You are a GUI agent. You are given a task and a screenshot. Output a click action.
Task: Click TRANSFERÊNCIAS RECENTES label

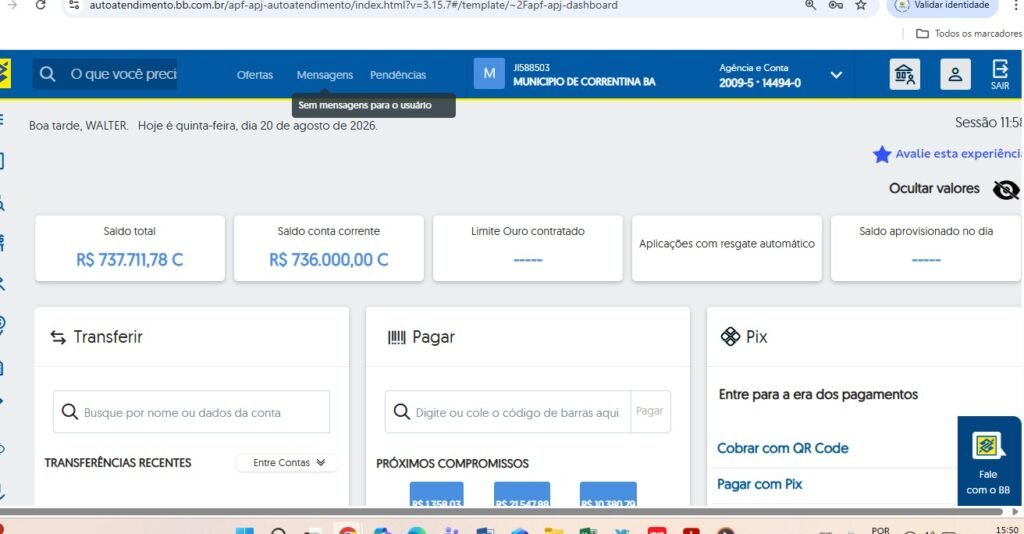click(x=118, y=462)
